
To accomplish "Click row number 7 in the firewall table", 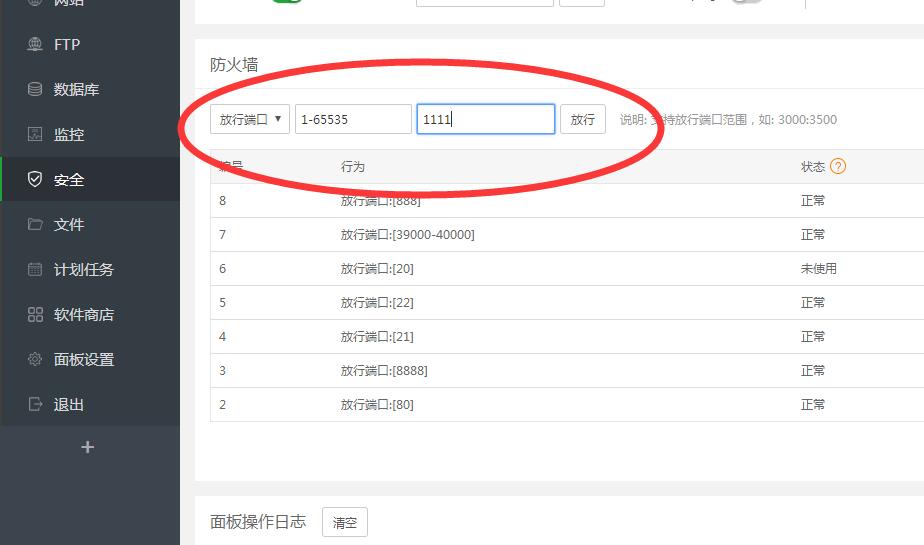I will [222, 234].
